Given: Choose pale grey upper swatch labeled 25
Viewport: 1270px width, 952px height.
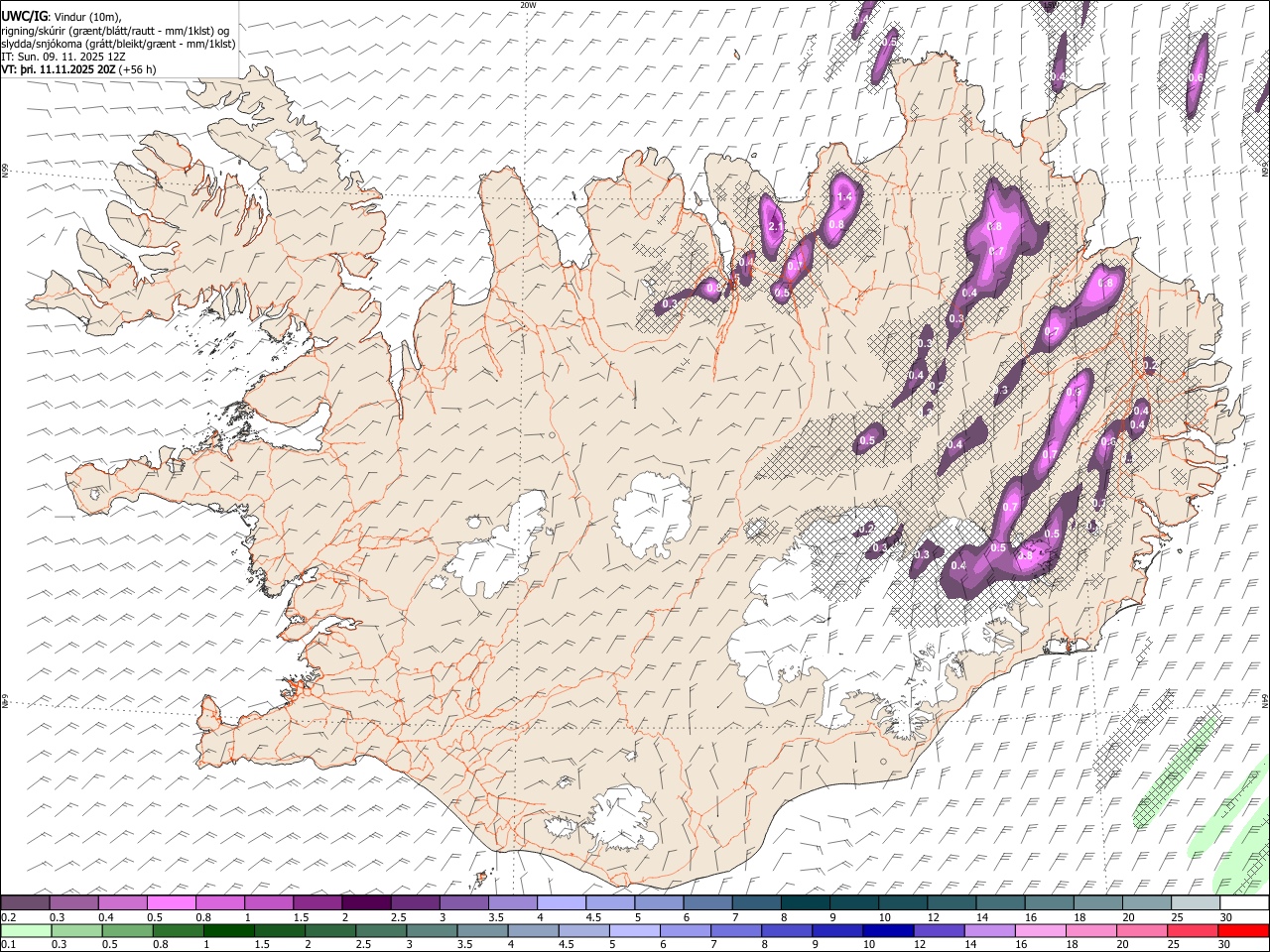Looking at the screenshot, I should pos(1194,902).
